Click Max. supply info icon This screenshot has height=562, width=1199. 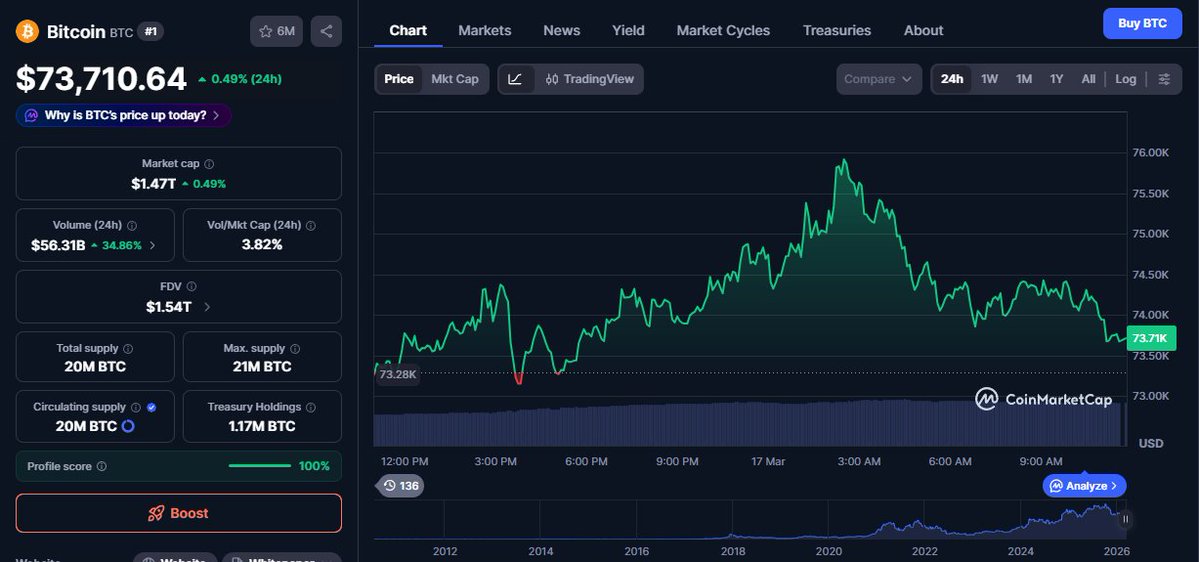point(296,349)
